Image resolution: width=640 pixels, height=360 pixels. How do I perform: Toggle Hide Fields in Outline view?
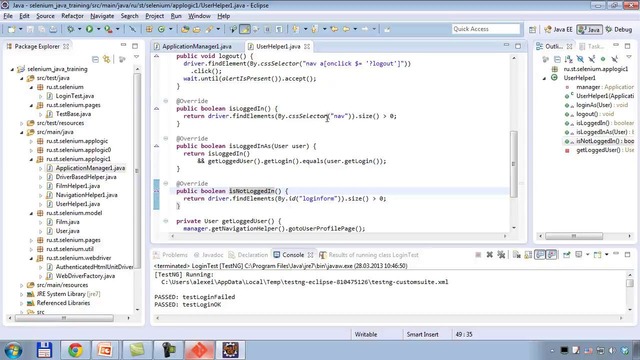580,59
